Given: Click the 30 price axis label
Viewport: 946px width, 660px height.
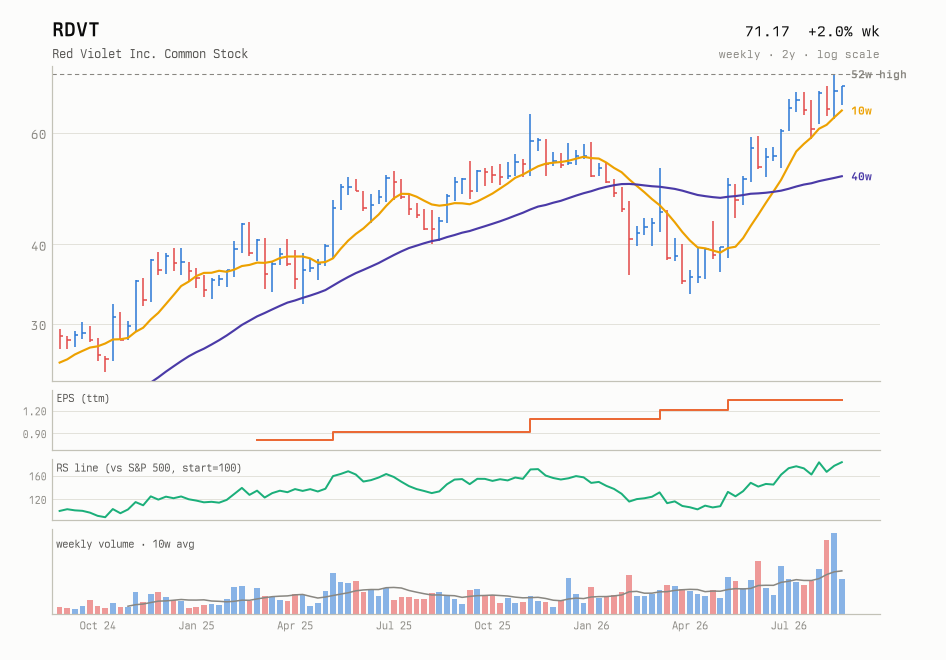Looking at the screenshot, I should tap(38, 326).
